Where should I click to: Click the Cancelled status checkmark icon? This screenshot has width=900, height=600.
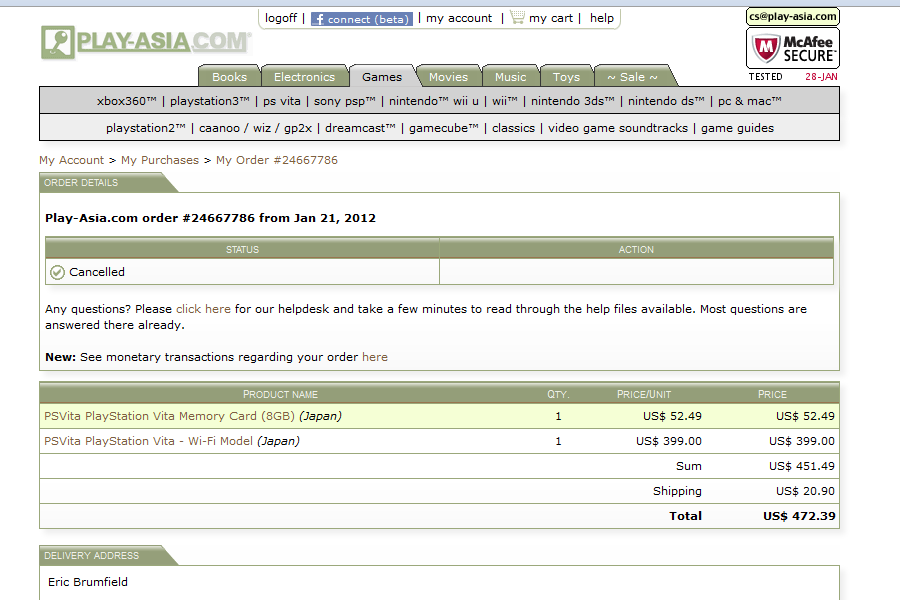[x=57, y=272]
